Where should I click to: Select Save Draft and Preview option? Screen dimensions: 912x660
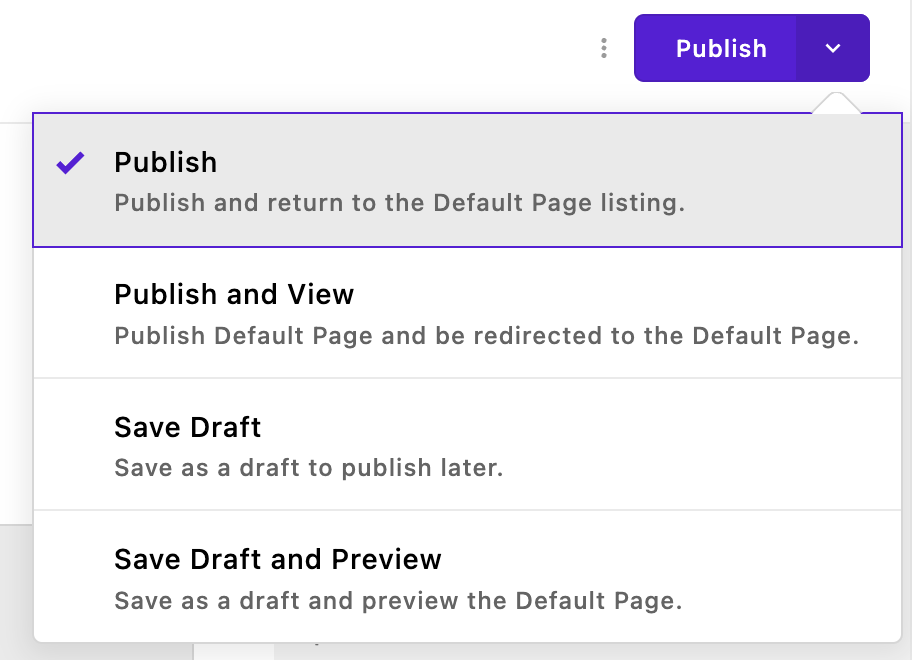point(278,559)
